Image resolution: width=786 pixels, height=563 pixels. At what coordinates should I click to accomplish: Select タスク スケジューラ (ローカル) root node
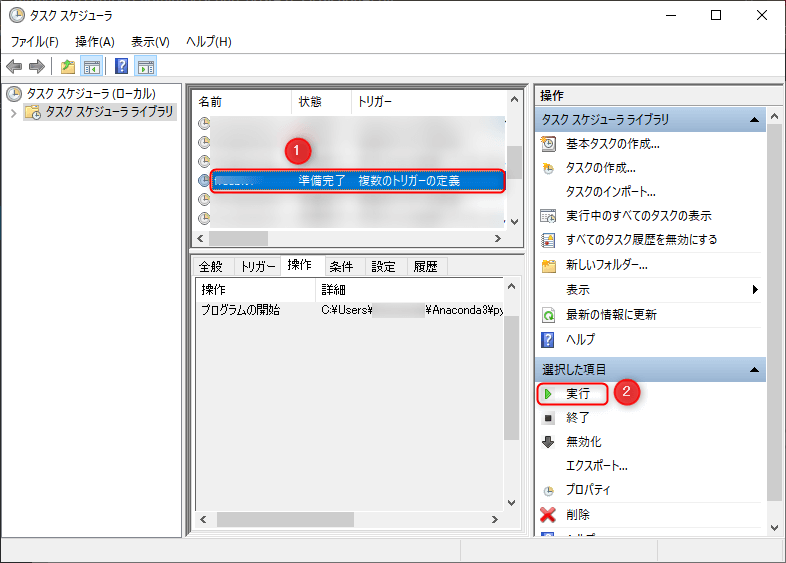(91, 94)
